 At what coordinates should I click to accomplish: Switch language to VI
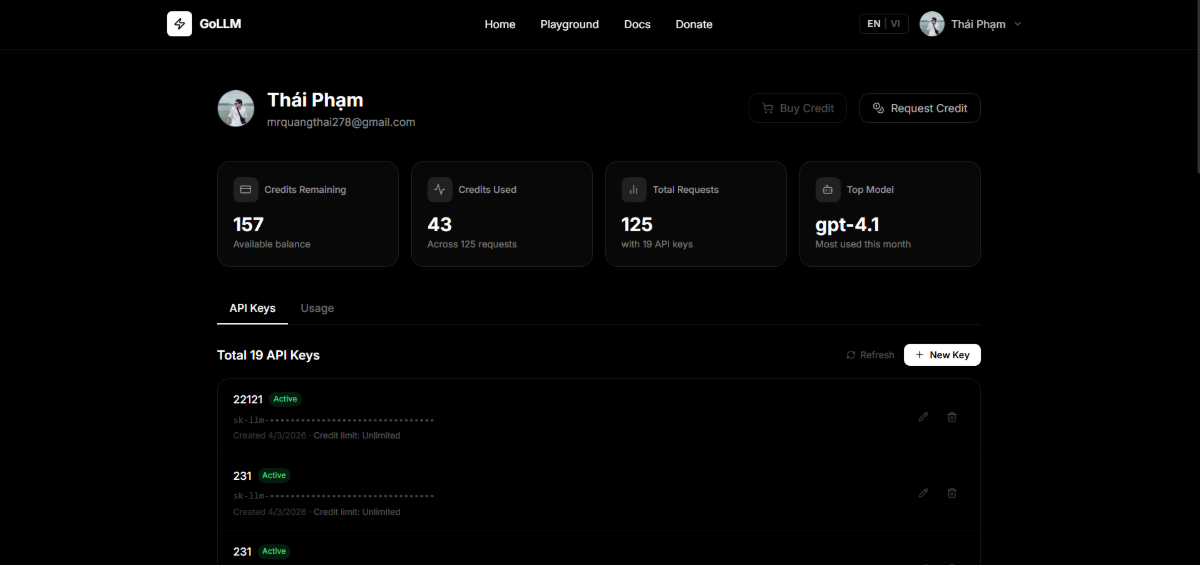click(x=896, y=24)
